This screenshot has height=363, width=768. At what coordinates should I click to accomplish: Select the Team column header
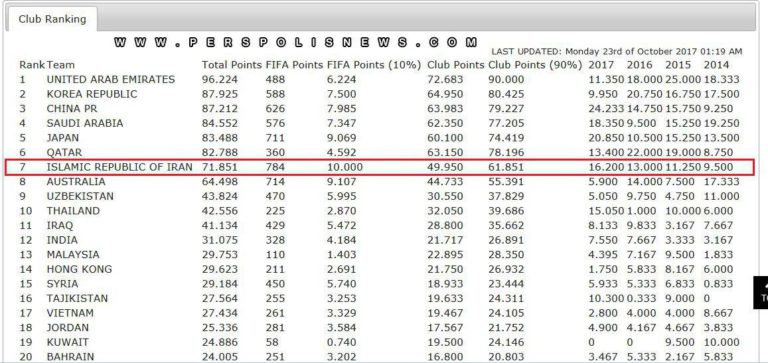pyautogui.click(x=61, y=65)
